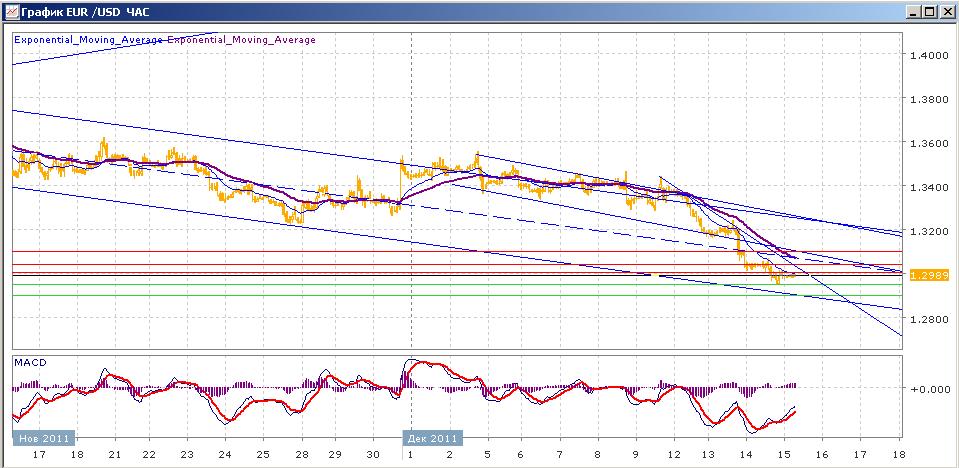Click the 1.3200 price axis label
The height and width of the screenshot is (468, 959).
[x=927, y=231]
